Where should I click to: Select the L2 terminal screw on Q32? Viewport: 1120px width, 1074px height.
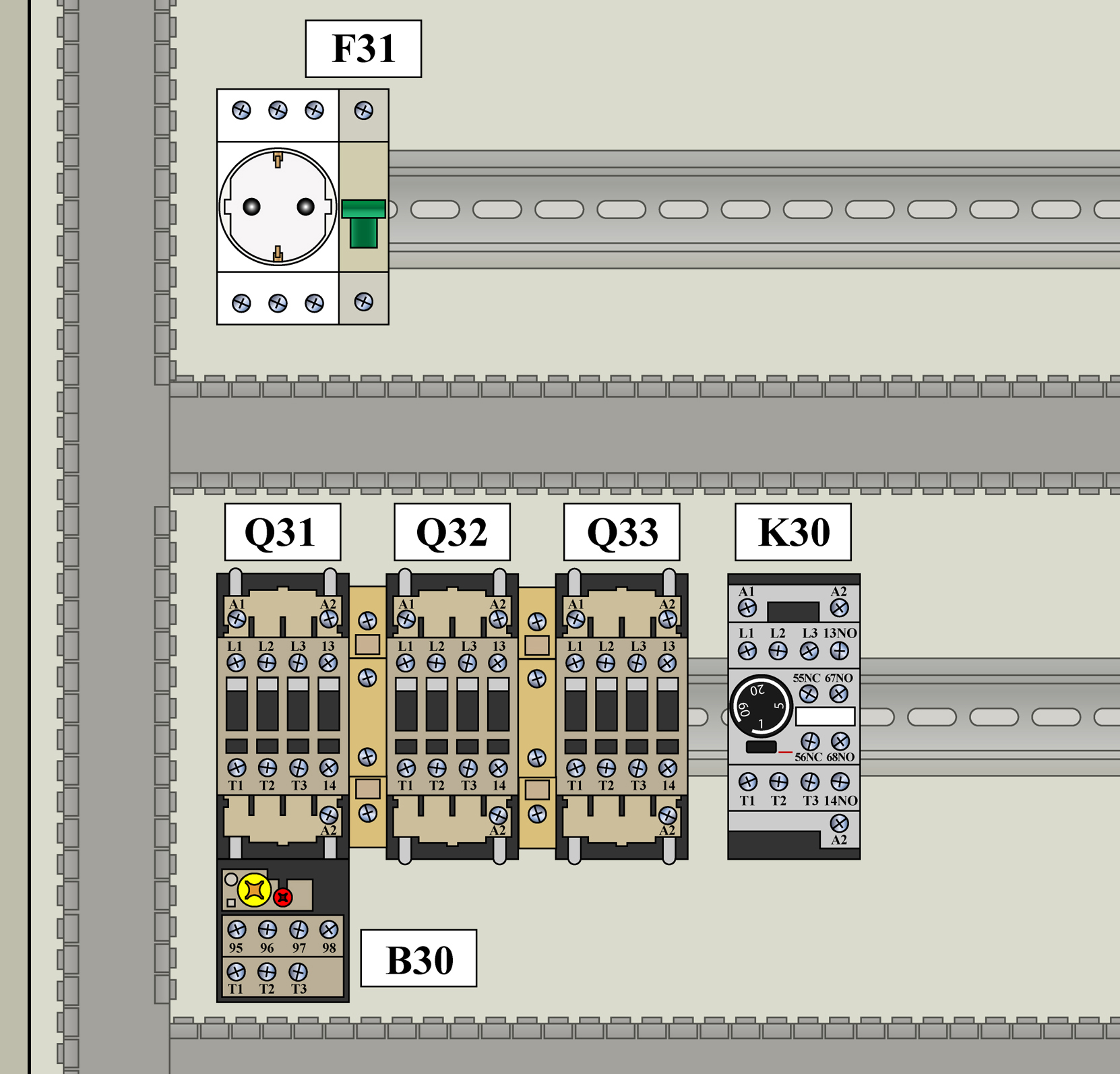point(436,663)
